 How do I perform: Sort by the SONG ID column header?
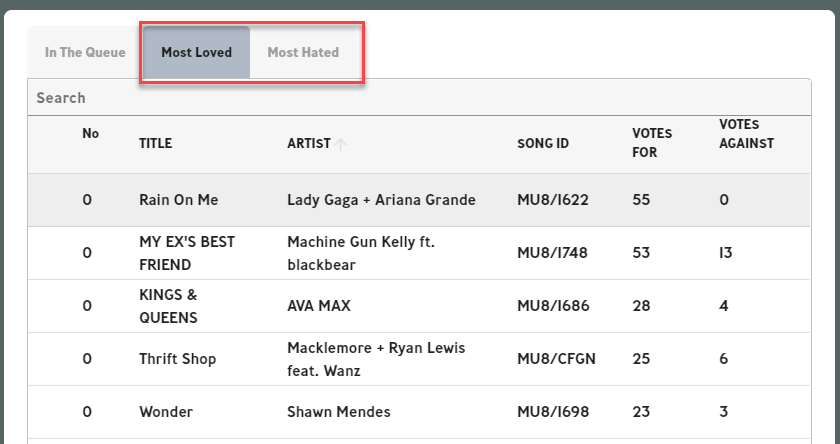tap(543, 144)
